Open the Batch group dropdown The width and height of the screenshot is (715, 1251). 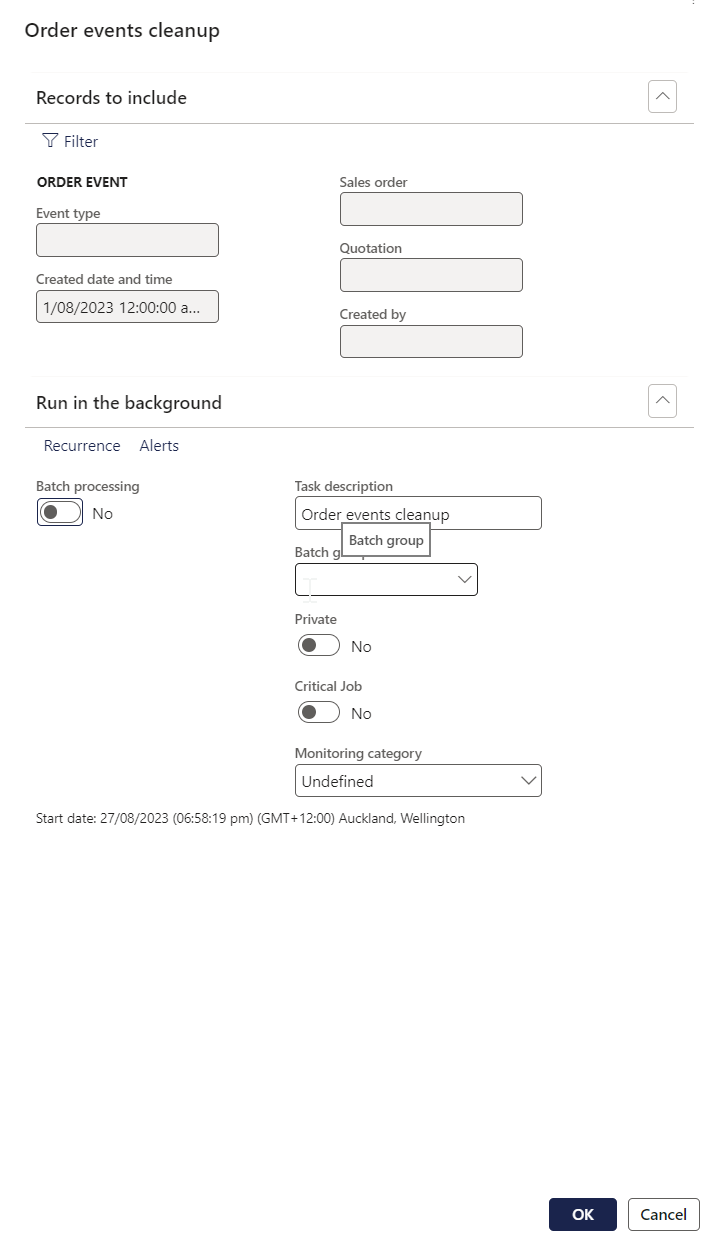(x=463, y=579)
